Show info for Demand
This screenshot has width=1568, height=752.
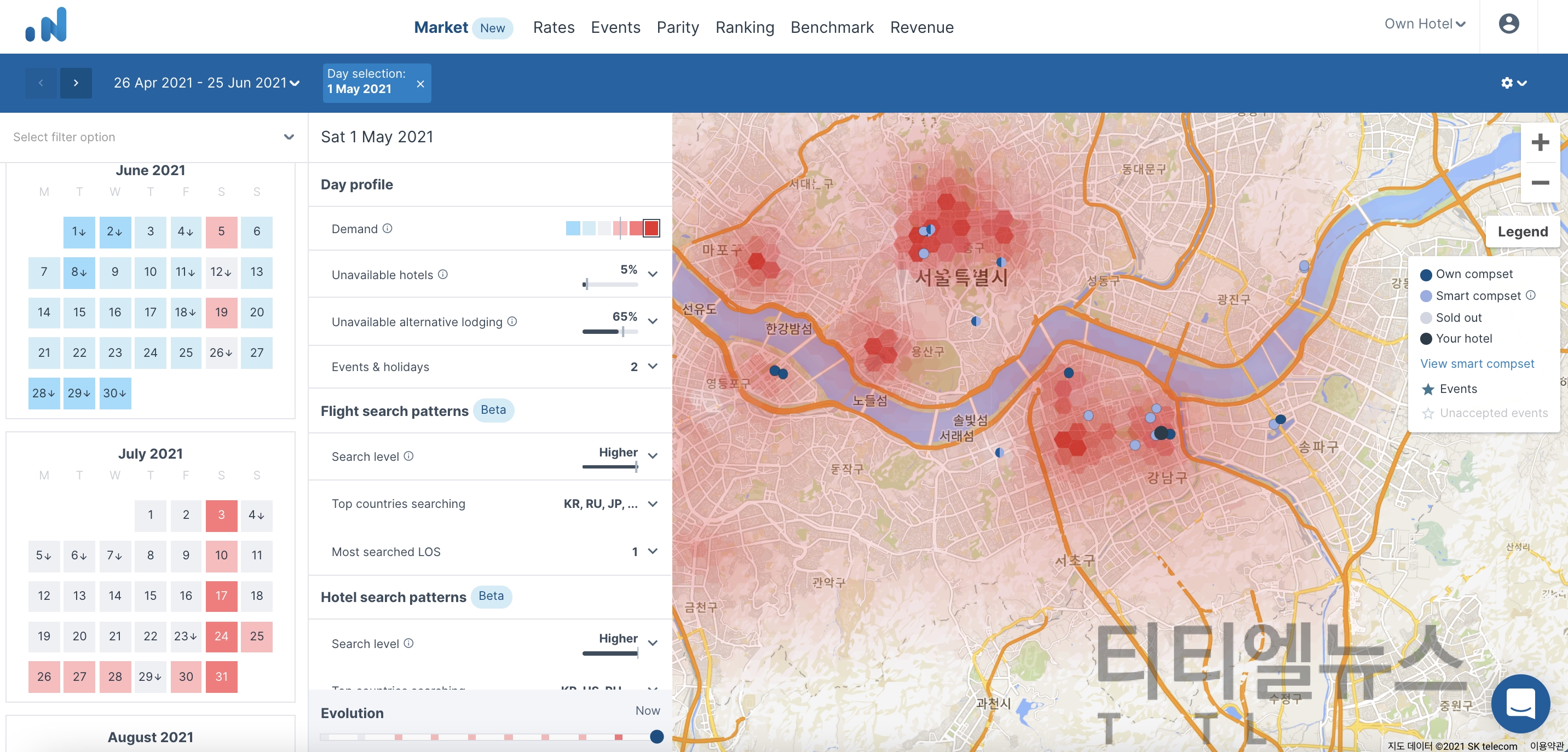(x=387, y=228)
